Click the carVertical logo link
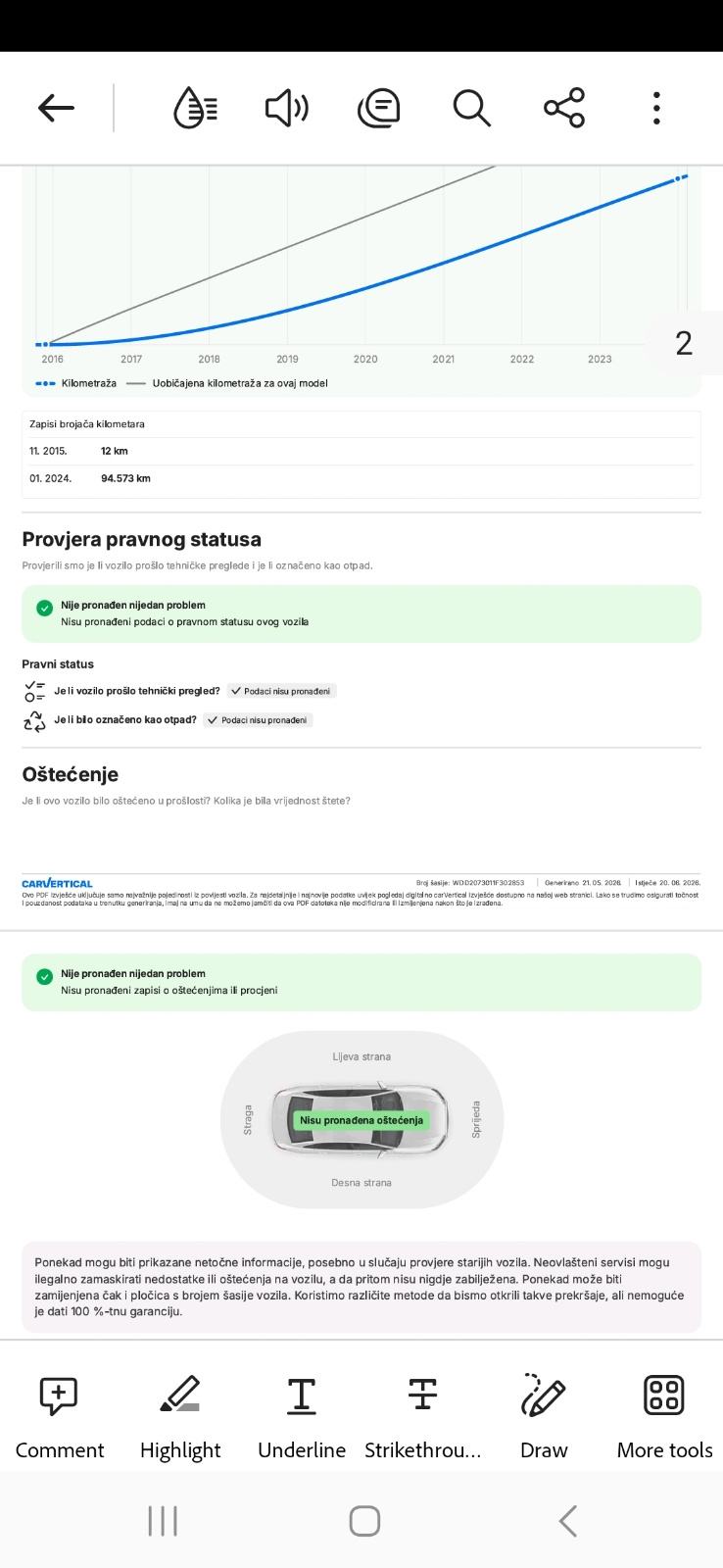Image resolution: width=723 pixels, height=1568 pixels. click(x=57, y=883)
